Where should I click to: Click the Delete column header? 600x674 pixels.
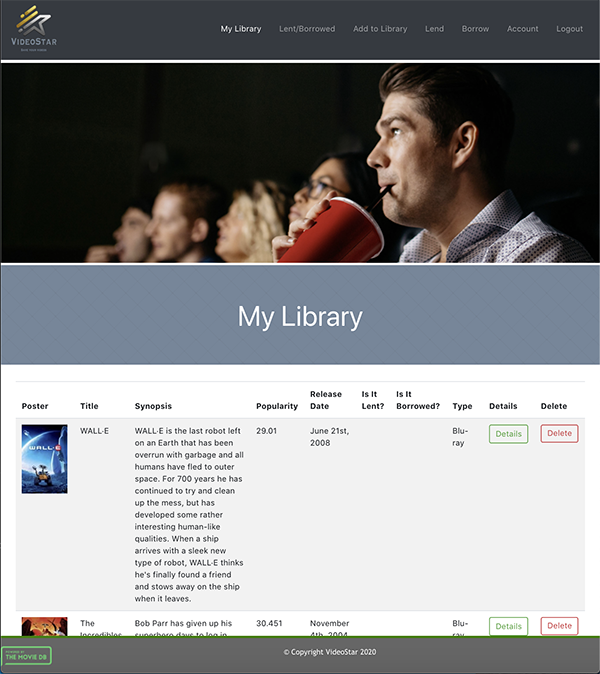click(554, 406)
